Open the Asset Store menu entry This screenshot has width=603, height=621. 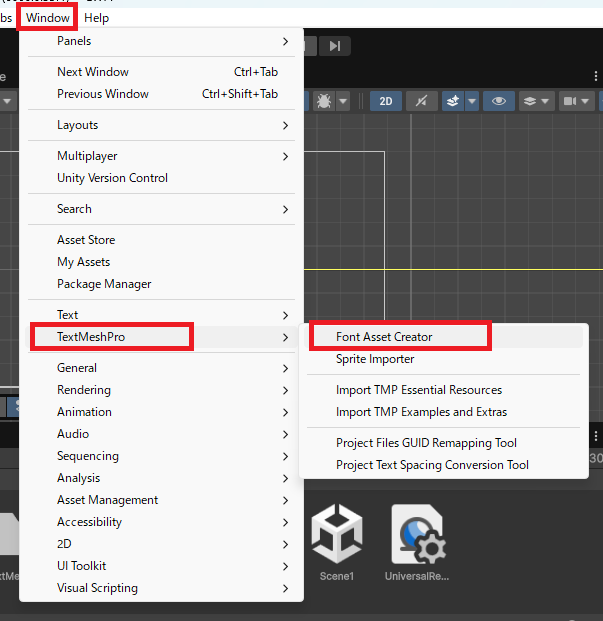pyautogui.click(x=161, y=240)
